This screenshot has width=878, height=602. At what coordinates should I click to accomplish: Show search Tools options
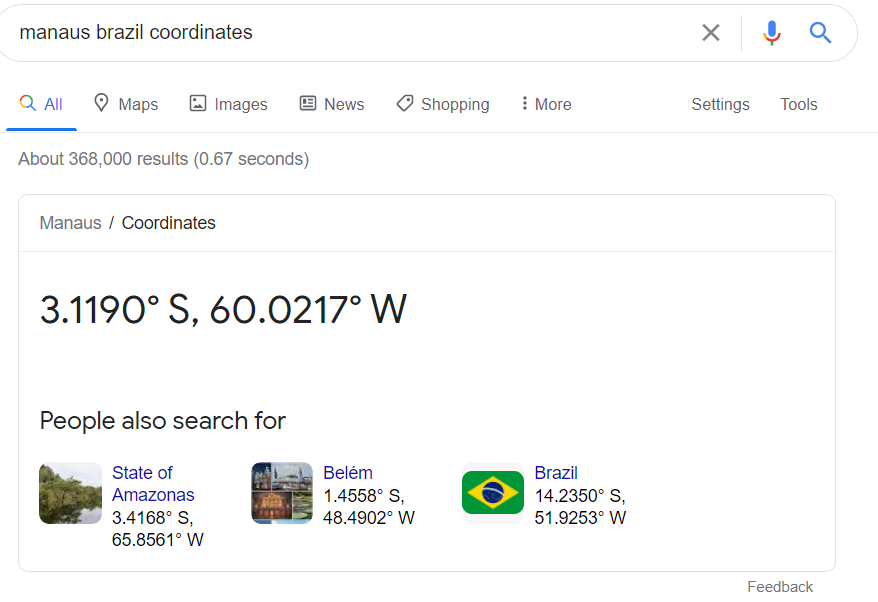[798, 104]
